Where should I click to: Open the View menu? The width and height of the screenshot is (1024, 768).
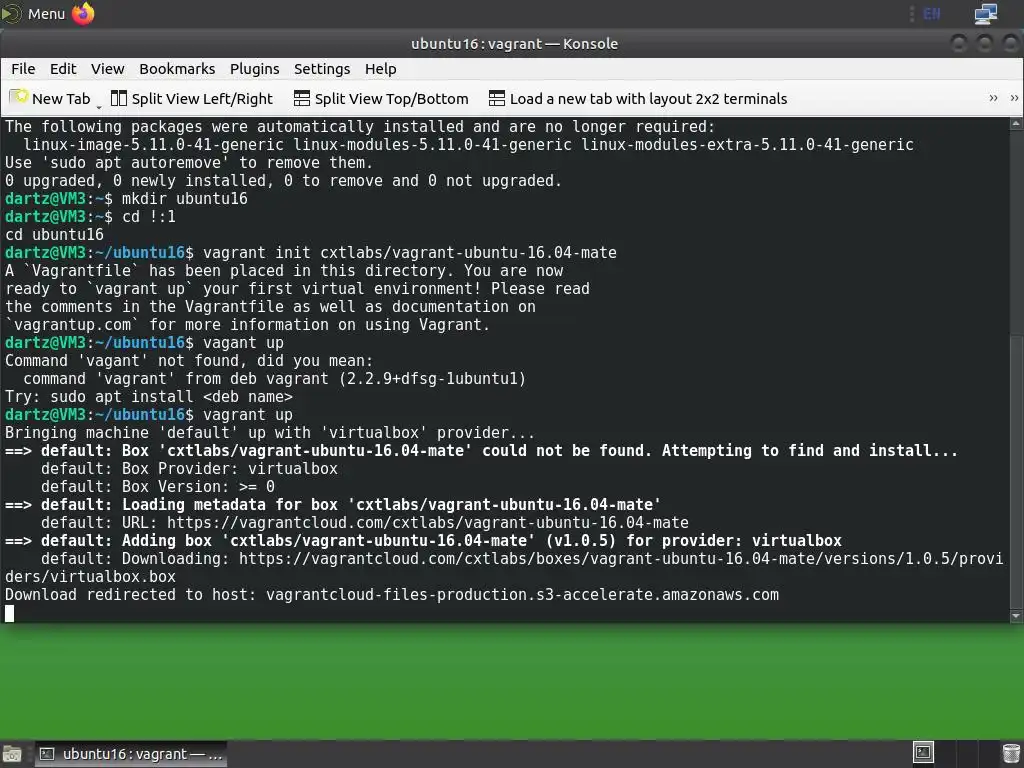click(x=108, y=69)
